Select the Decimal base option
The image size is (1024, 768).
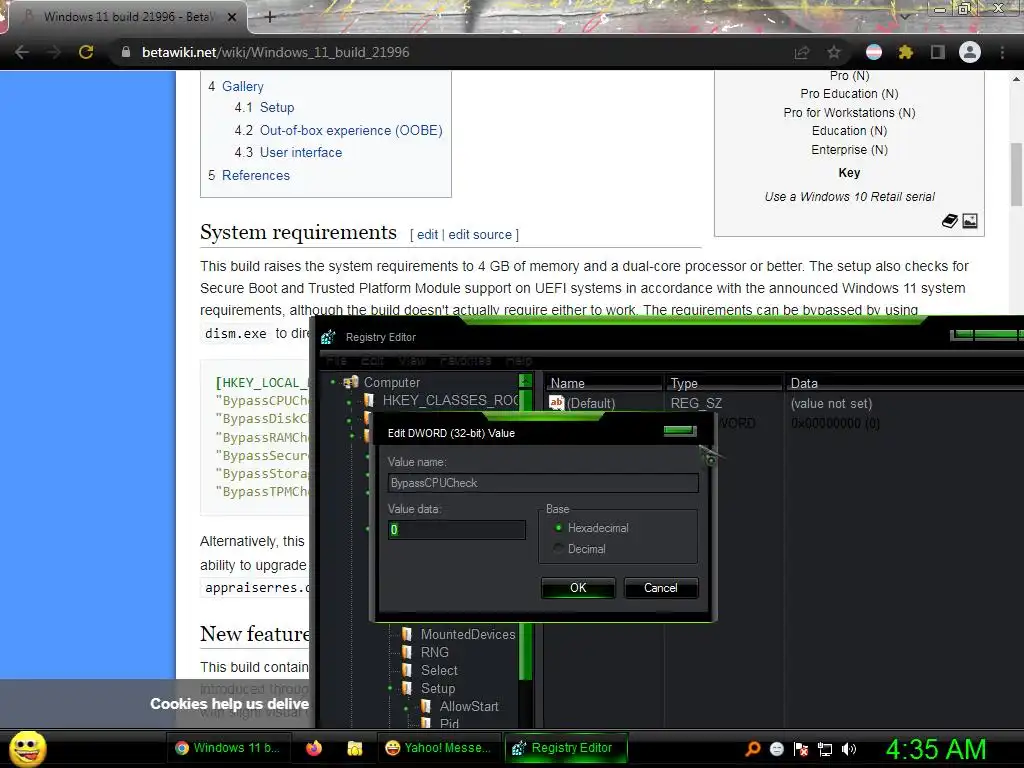click(x=580, y=549)
